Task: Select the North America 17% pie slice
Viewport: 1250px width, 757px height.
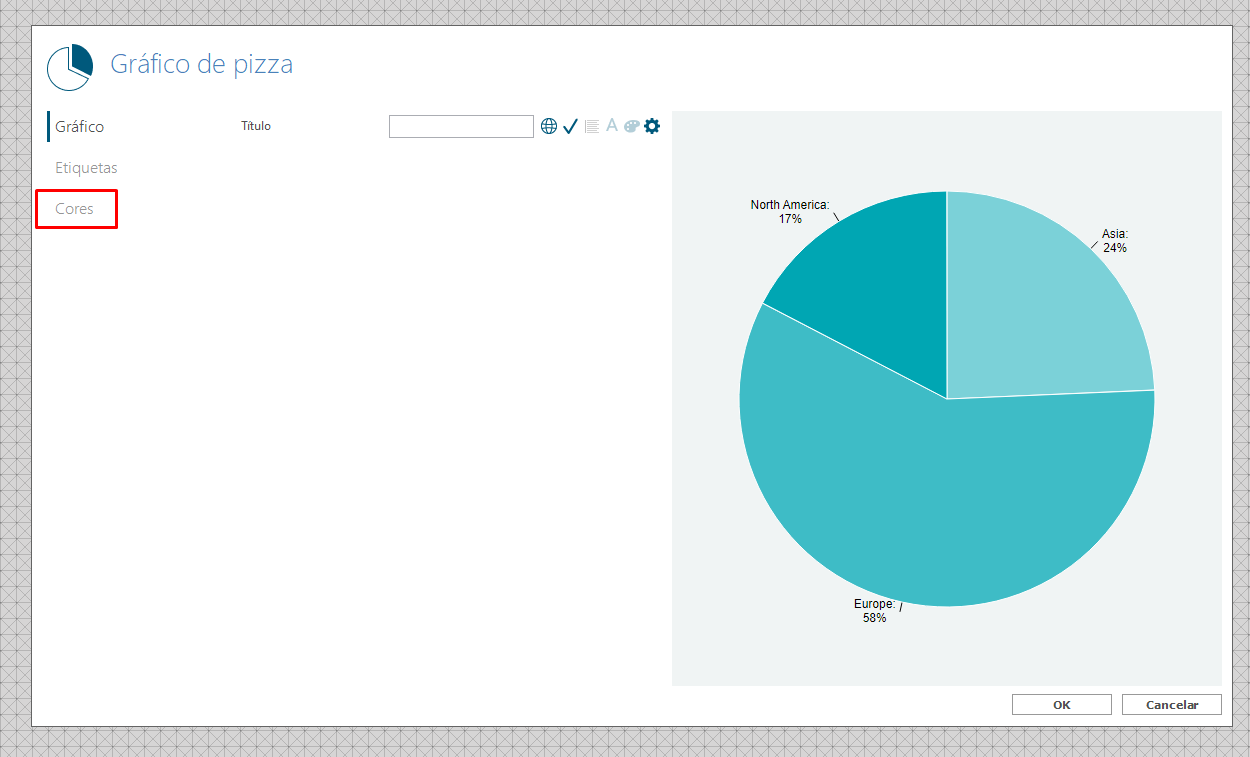Action: pos(880,280)
